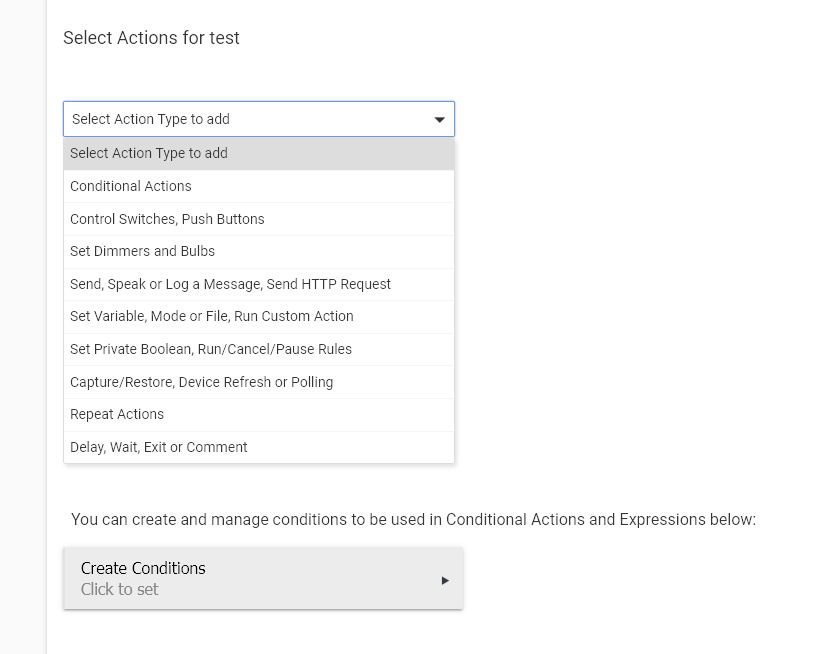The width and height of the screenshot is (839, 654).
Task: Choose Delay, Wait, Exit or Comment
Action: click(x=259, y=447)
